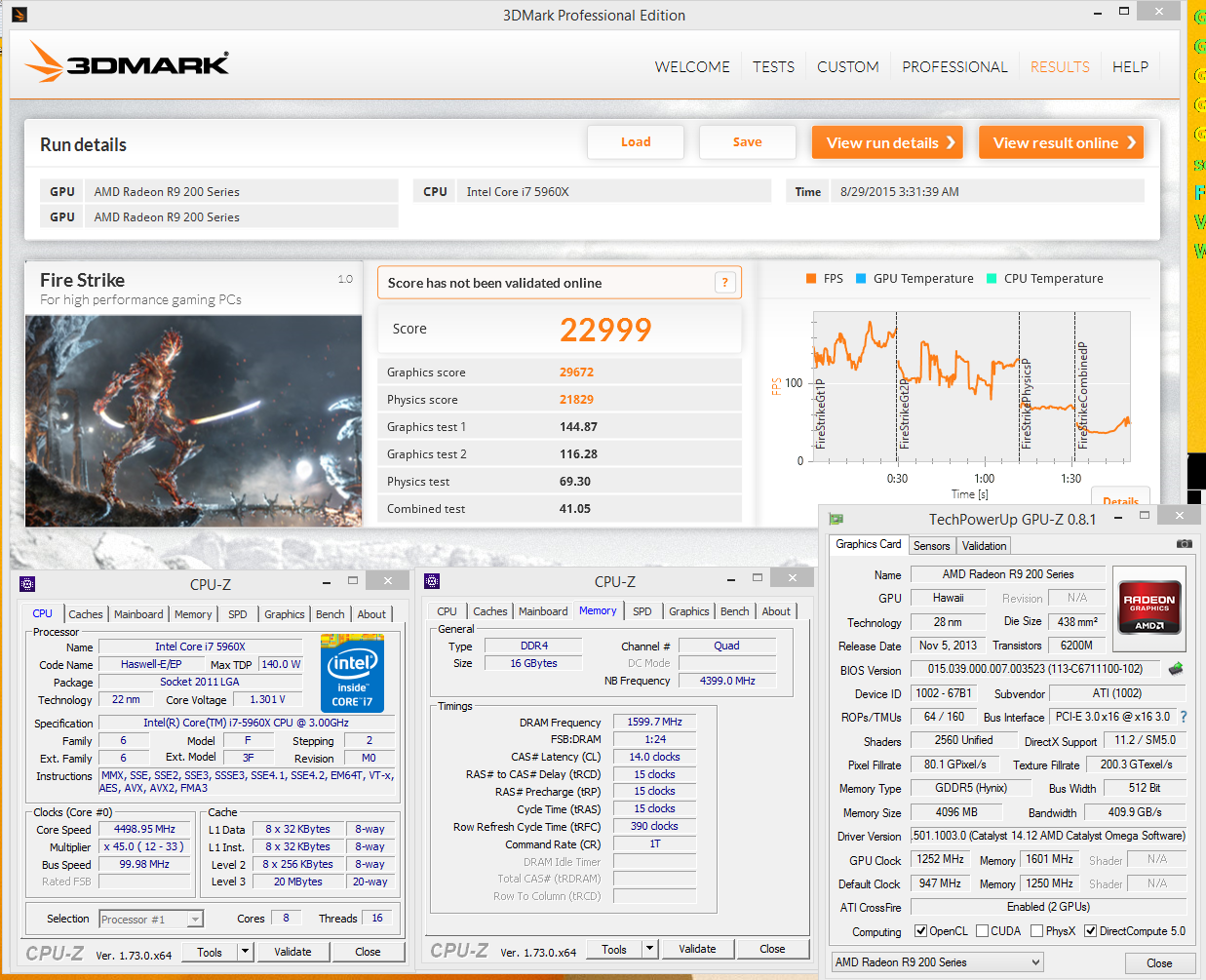Click the FPS orange legend swatch
1206x980 pixels.
[811, 279]
